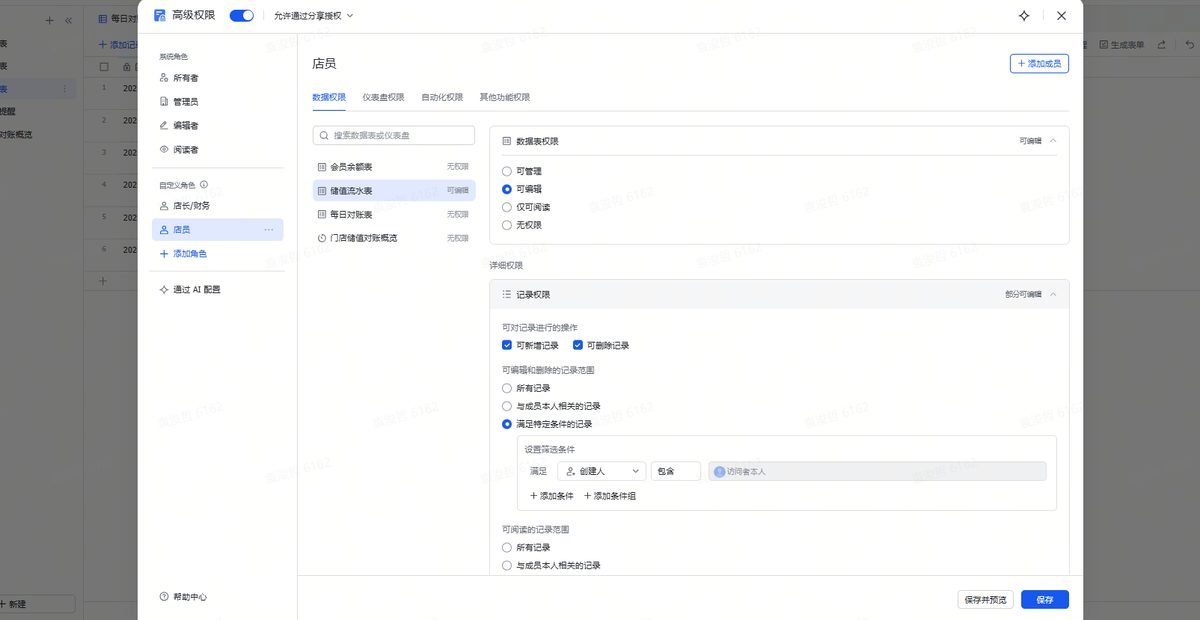Click the 店长/财务 person icon
The width and height of the screenshot is (1200, 620).
(x=164, y=206)
